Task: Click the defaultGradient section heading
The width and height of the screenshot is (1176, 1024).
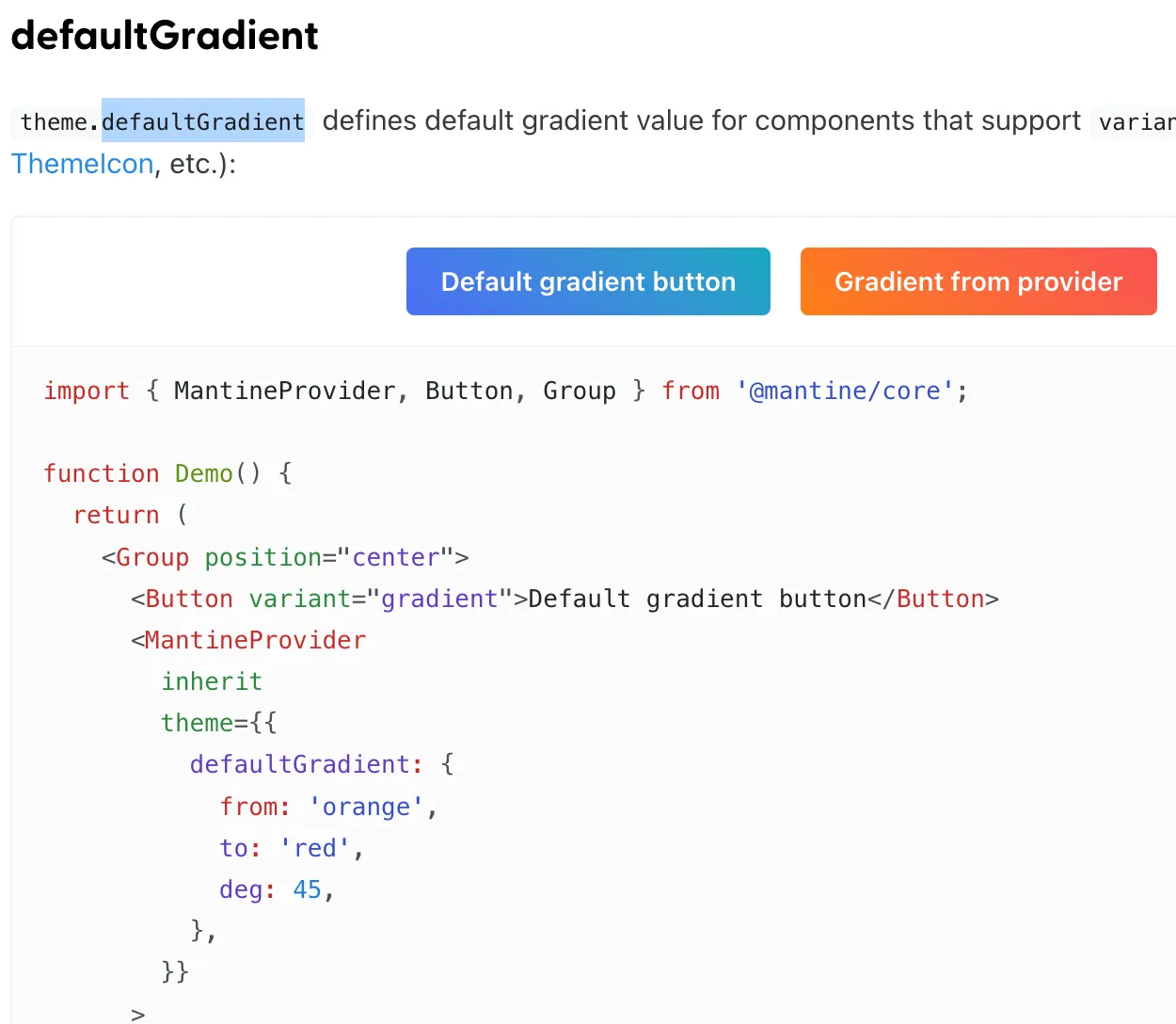Action: 165,36
